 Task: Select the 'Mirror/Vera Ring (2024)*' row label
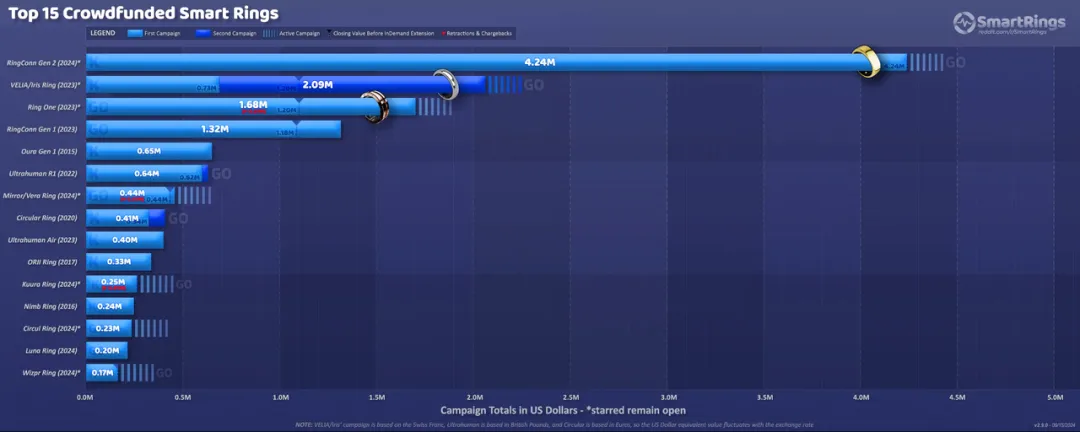point(43,196)
